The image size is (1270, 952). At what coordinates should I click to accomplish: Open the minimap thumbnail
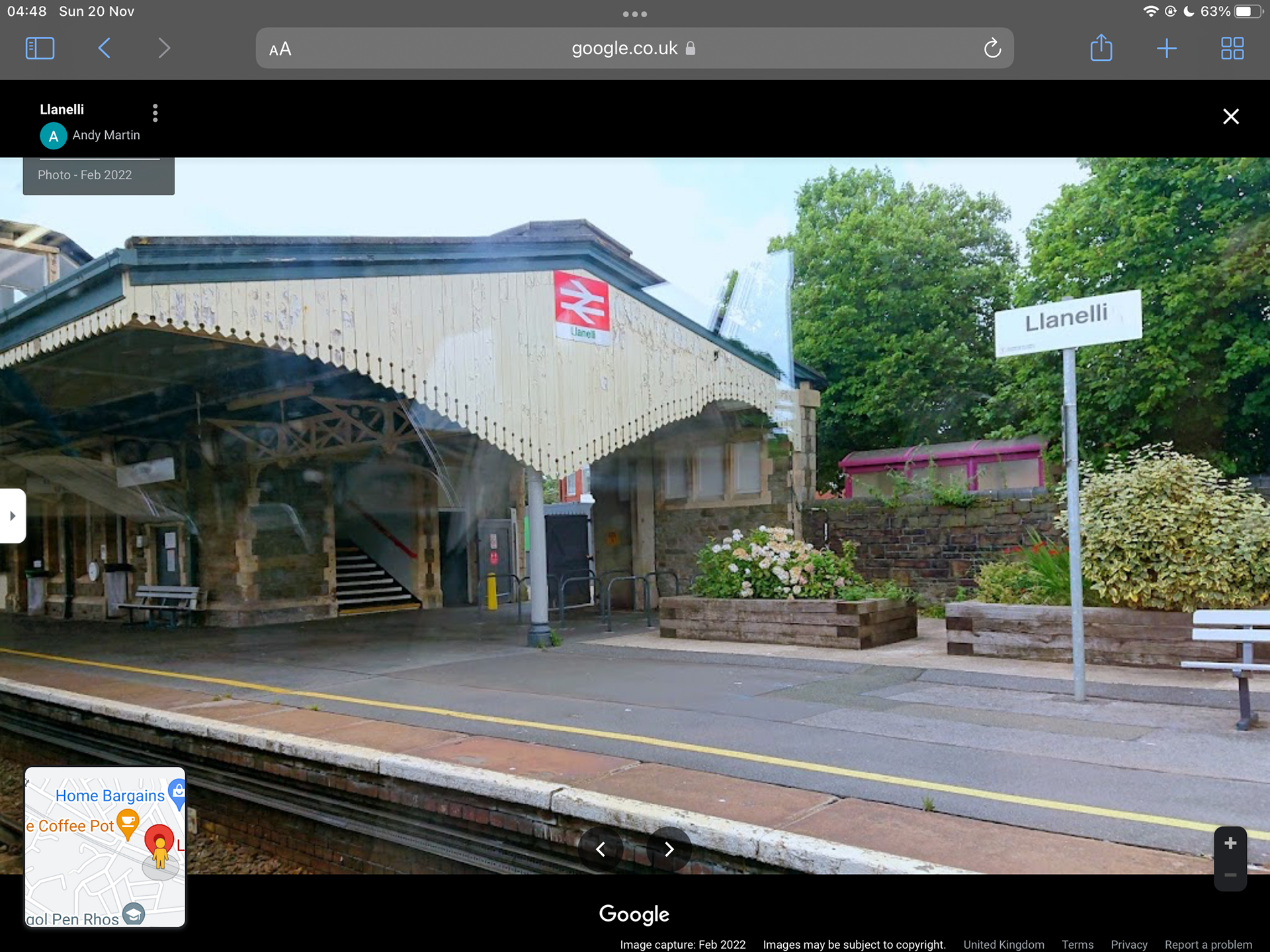click(105, 847)
